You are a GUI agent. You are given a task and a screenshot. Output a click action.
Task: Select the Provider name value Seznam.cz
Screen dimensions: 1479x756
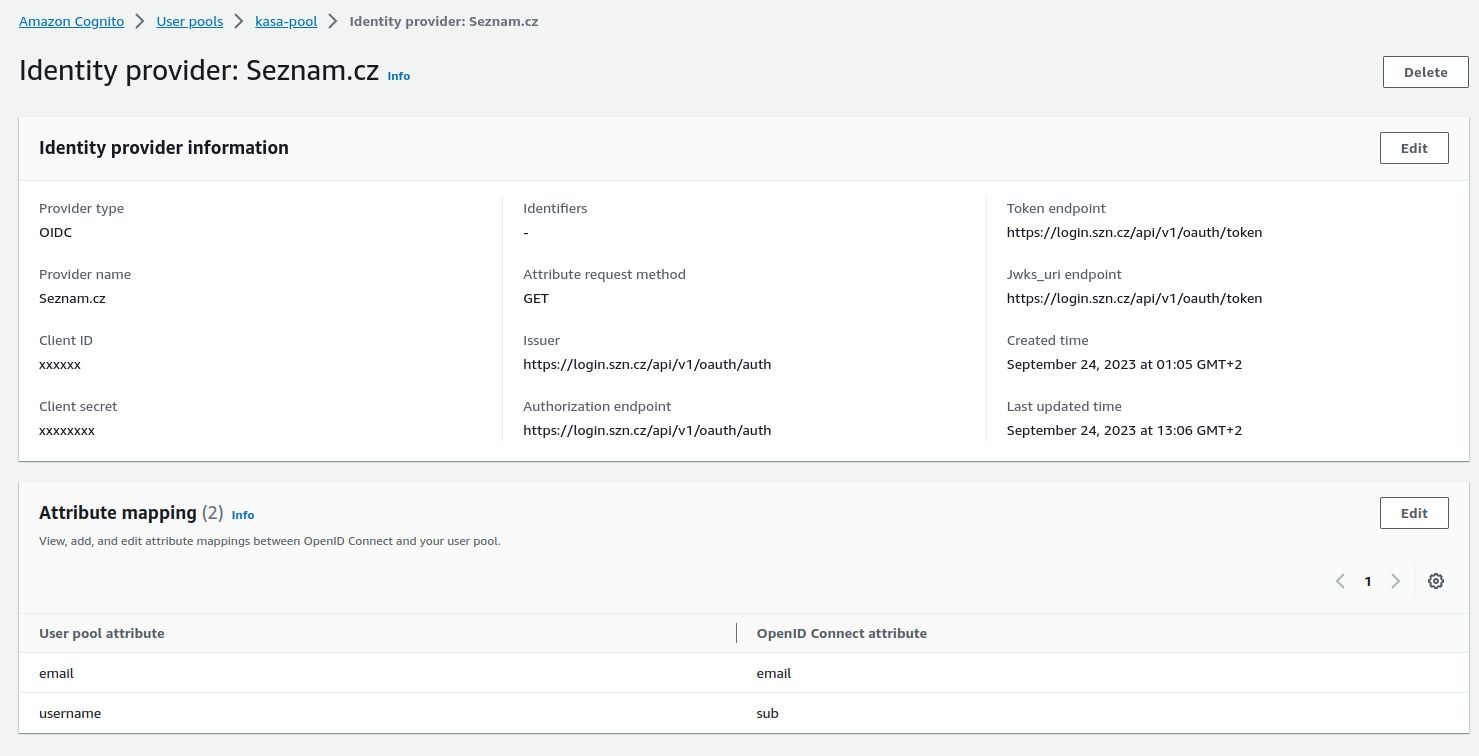pyautogui.click(x=72, y=298)
